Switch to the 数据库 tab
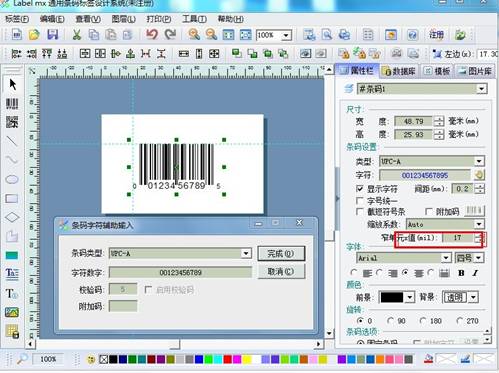Image resolution: width=499 pixels, height=373 pixels. point(399,71)
